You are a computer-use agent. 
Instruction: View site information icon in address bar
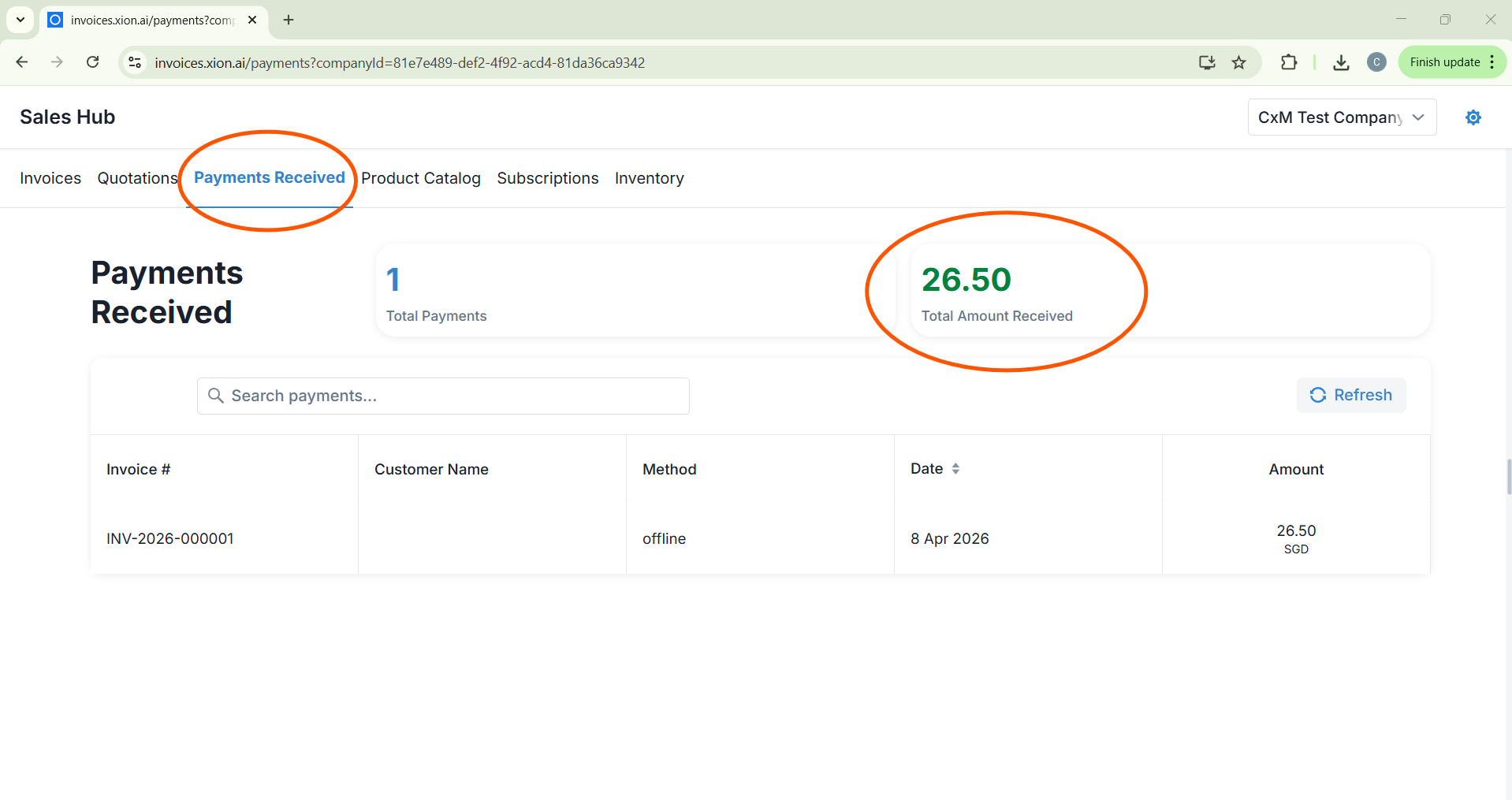[x=135, y=62]
